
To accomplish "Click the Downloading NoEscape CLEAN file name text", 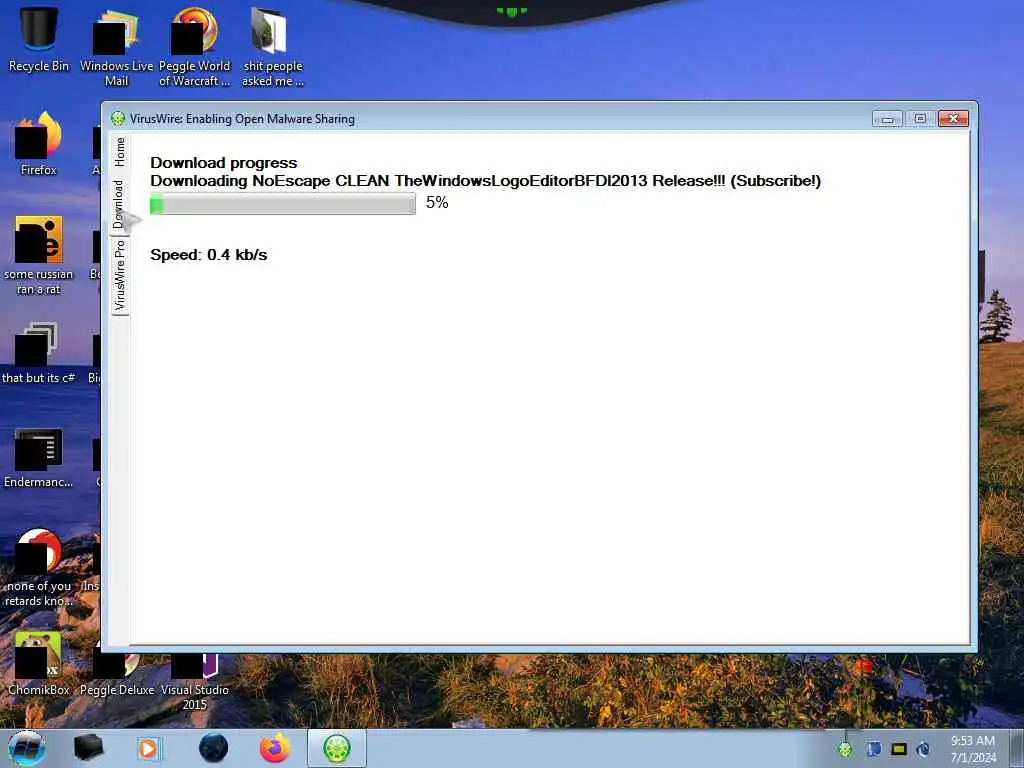I will pyautogui.click(x=485, y=181).
